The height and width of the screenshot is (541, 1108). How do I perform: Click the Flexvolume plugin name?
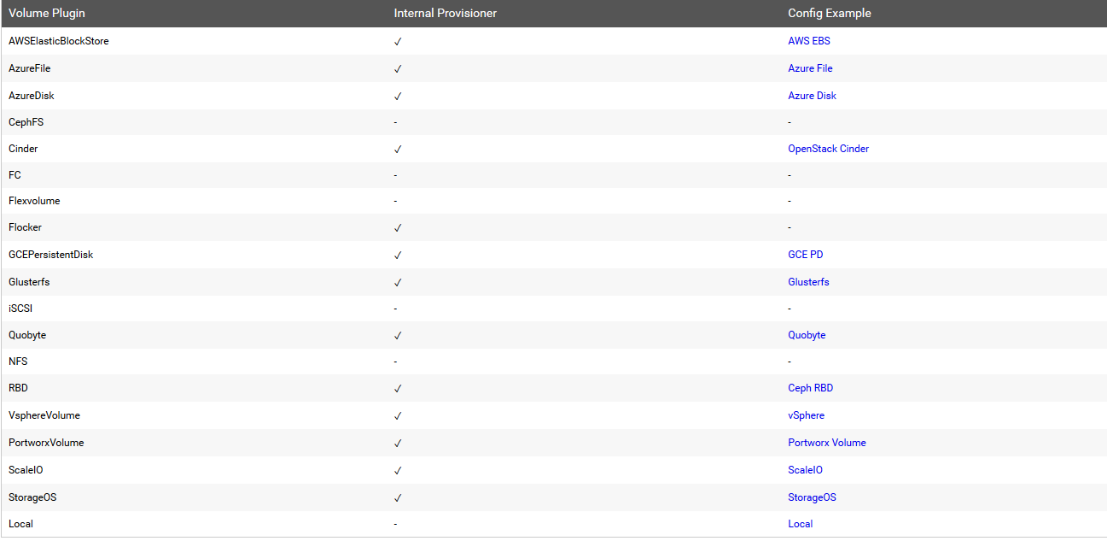click(x=34, y=201)
